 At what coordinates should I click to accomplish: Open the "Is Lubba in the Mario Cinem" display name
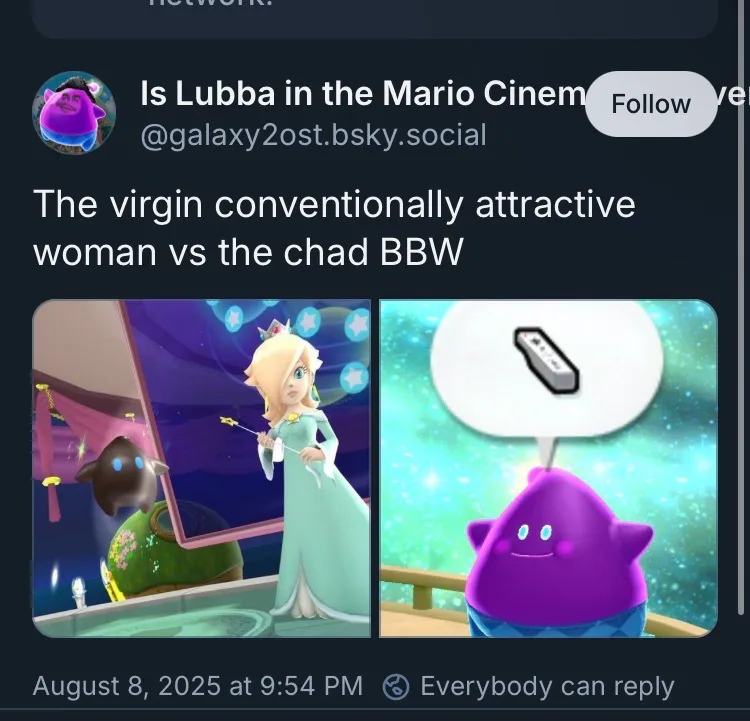tap(363, 93)
